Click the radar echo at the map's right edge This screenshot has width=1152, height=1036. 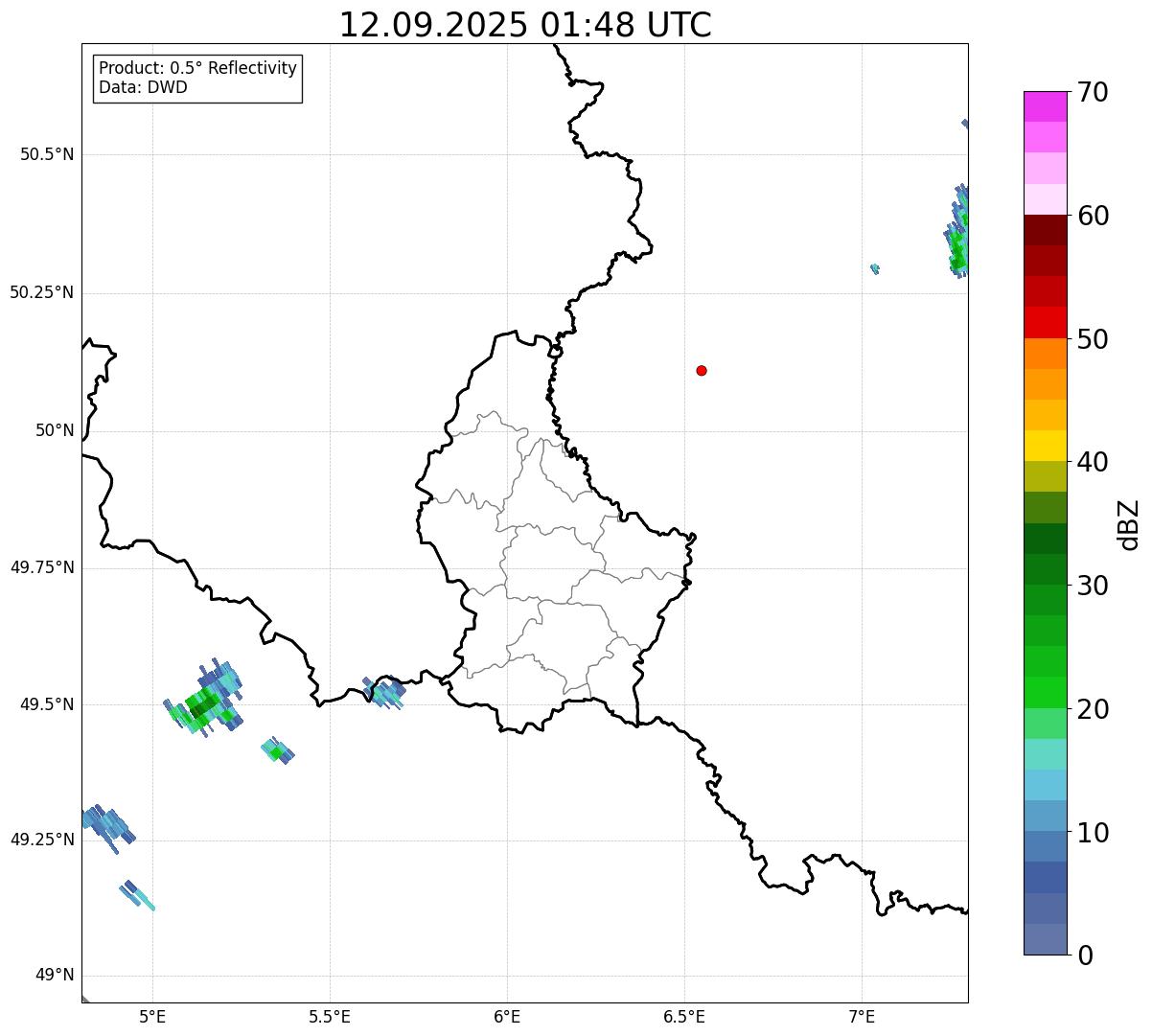[x=958, y=231]
